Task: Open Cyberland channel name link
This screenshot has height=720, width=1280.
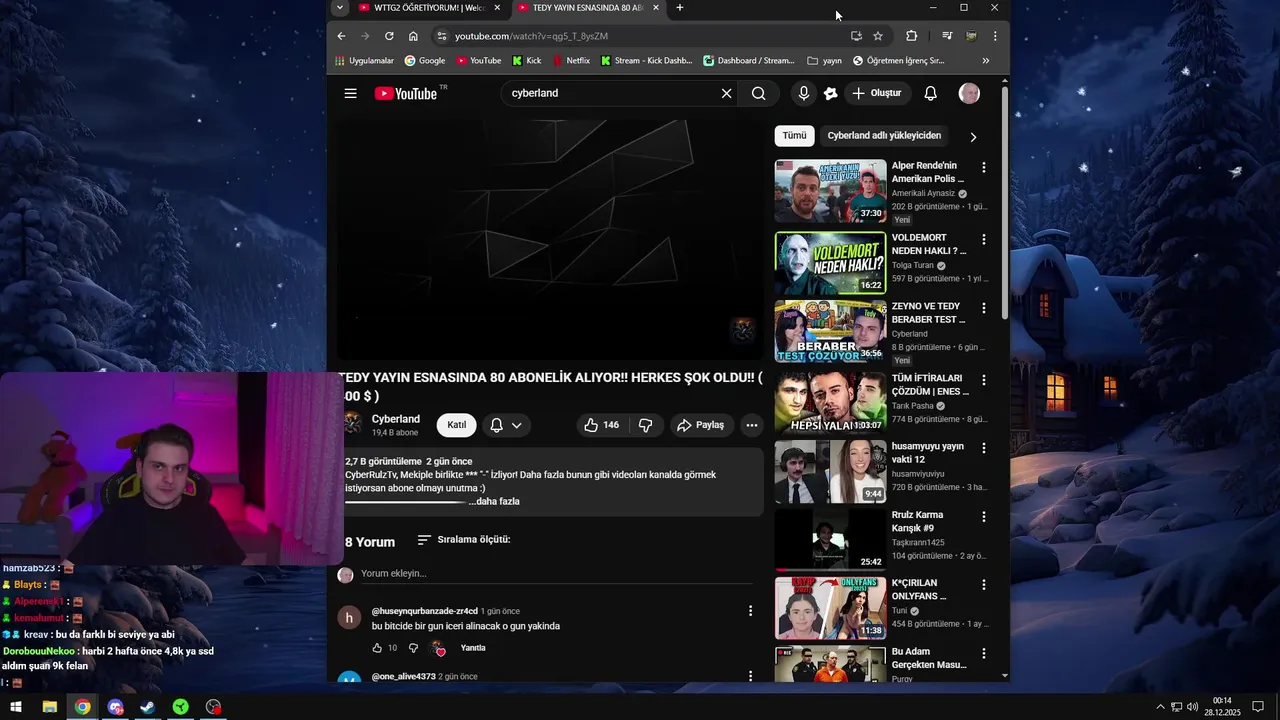Action: click(x=396, y=419)
